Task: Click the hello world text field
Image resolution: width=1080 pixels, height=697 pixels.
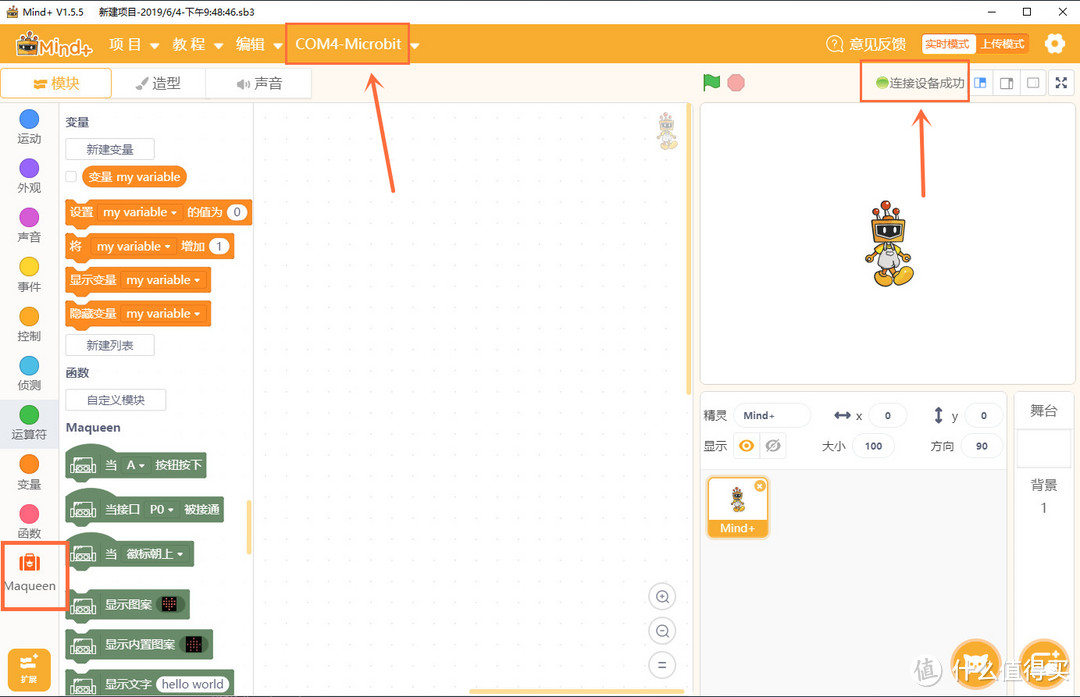Action: [x=192, y=685]
